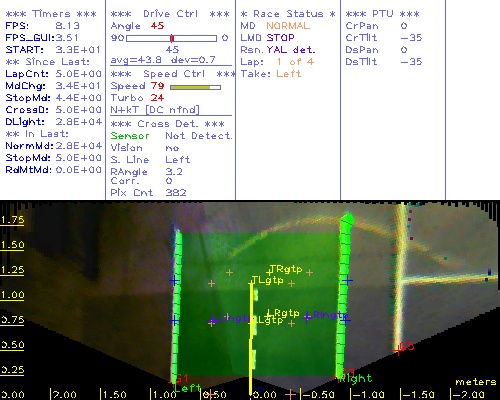Screen dimensions: 500x400
Task: Click the yellow Speed bar
Action: coord(190,87)
